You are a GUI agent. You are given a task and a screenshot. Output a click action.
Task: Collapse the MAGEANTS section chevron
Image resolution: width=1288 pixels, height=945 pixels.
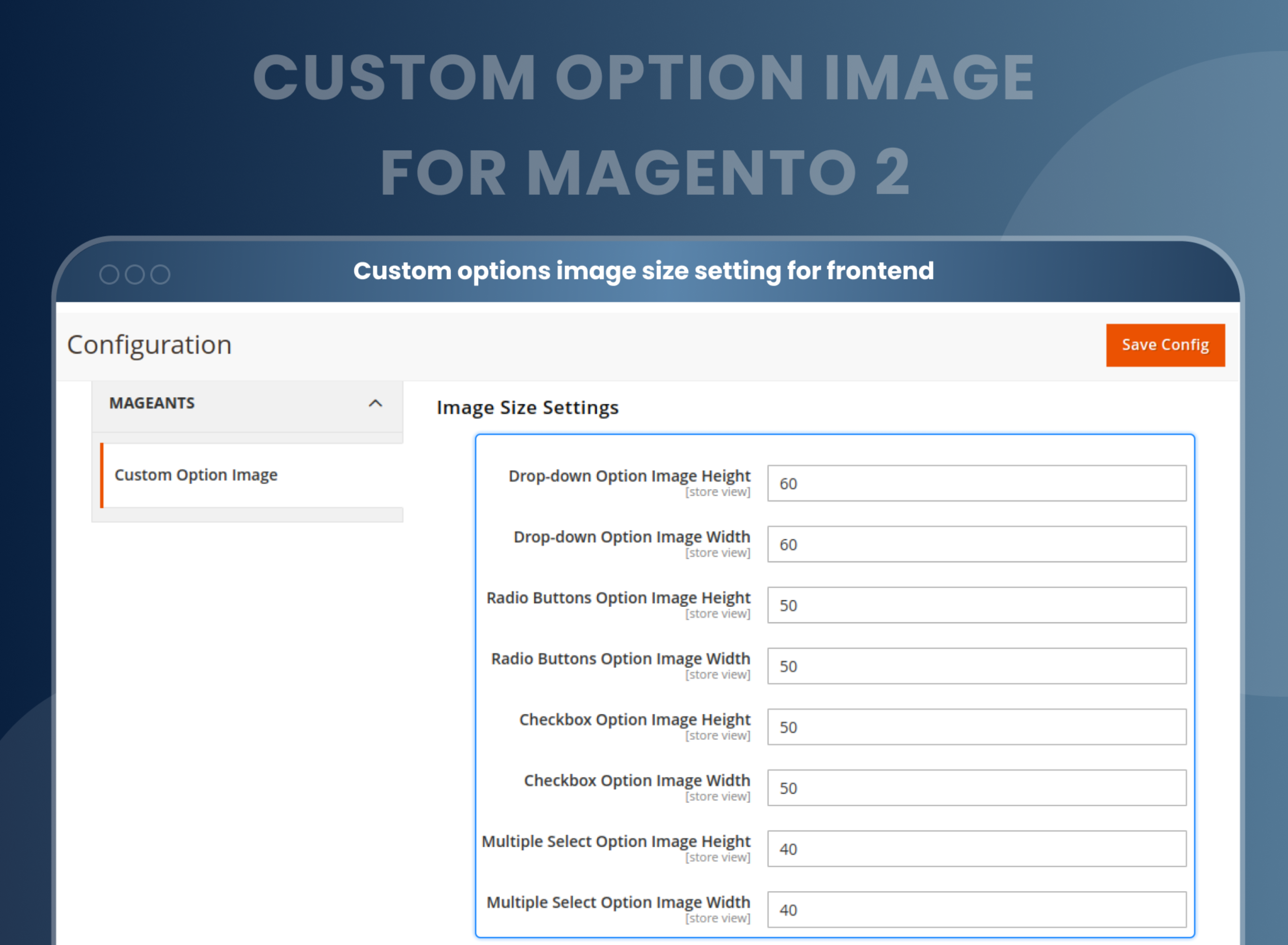pos(376,403)
